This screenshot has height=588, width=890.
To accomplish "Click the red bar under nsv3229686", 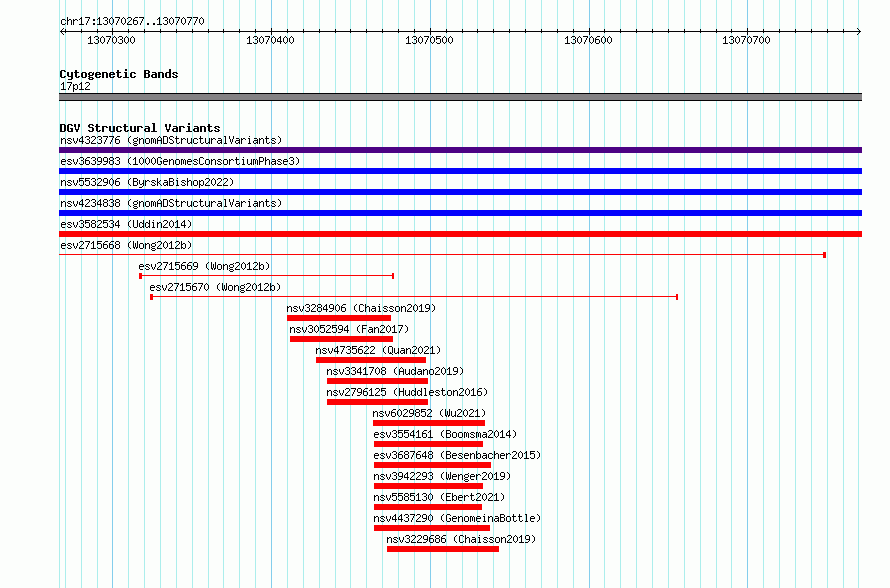I will 443,549.
